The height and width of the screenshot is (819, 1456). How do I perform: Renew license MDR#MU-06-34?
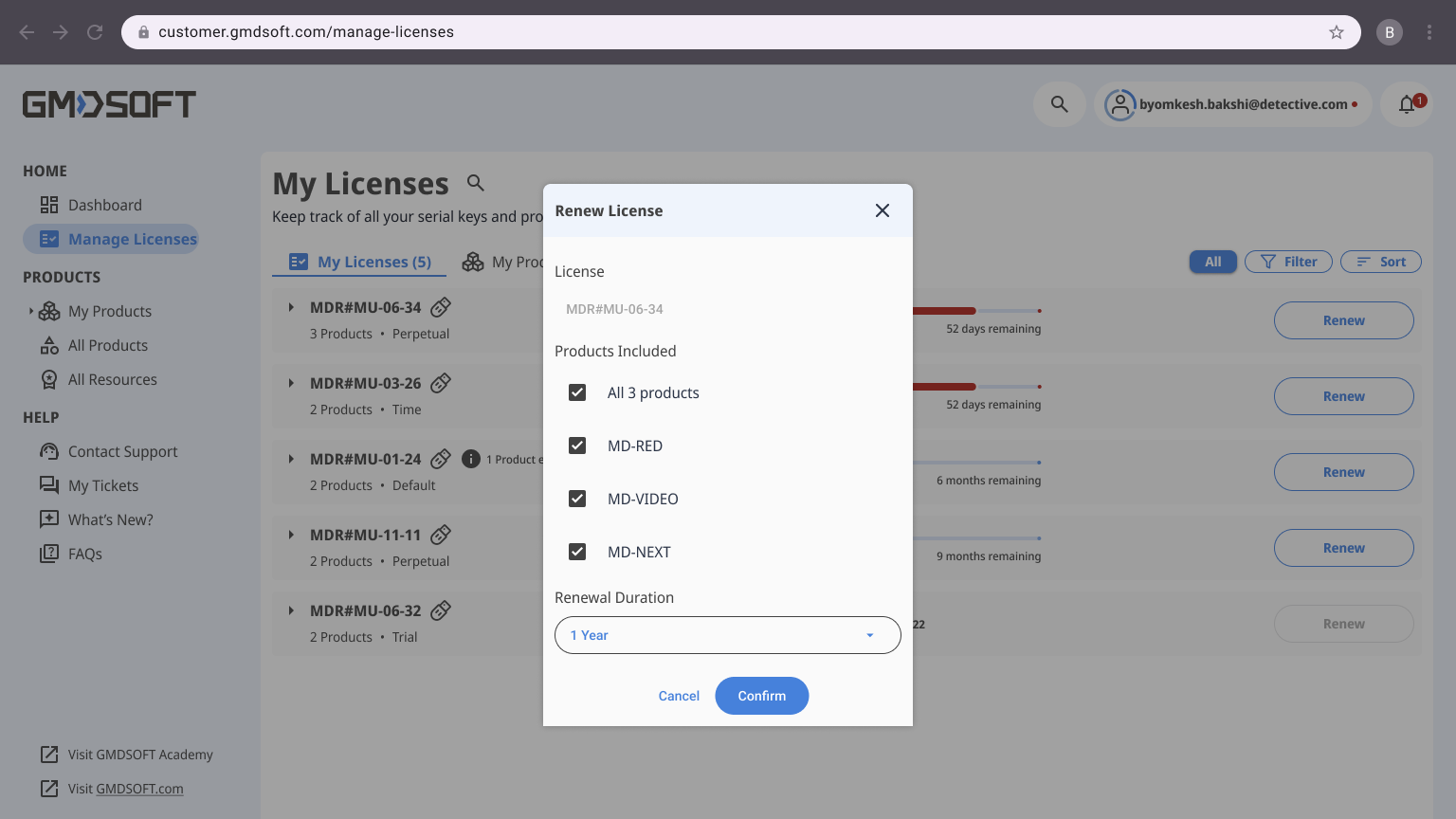1344,320
